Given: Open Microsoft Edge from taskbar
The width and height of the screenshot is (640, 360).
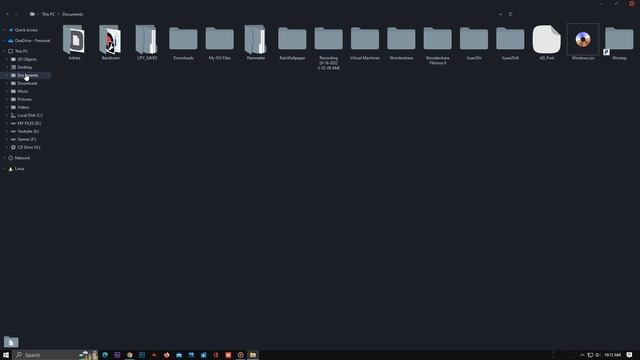Looking at the screenshot, I should tap(105, 355).
